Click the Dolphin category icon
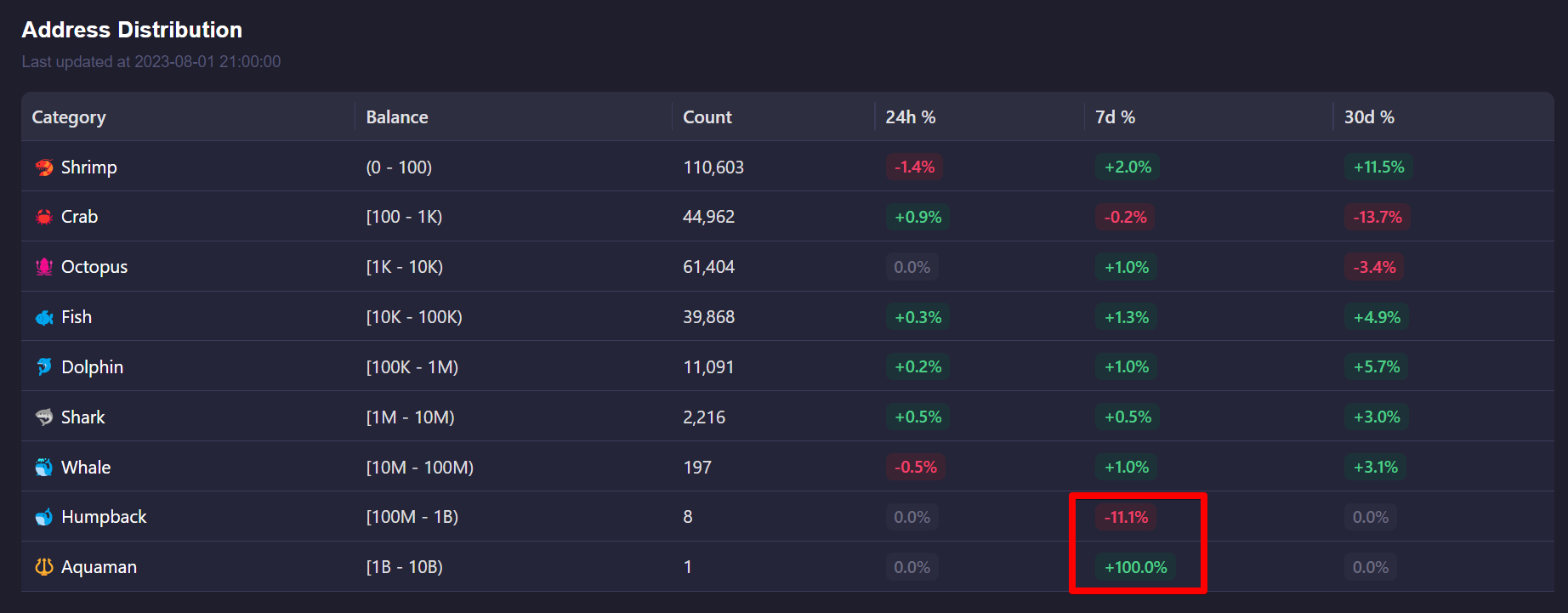This screenshot has width=1568, height=613. tap(44, 367)
